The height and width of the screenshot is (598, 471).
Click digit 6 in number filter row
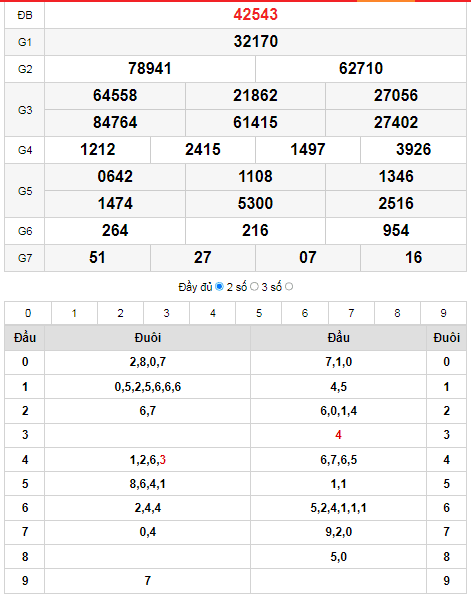[x=305, y=313]
